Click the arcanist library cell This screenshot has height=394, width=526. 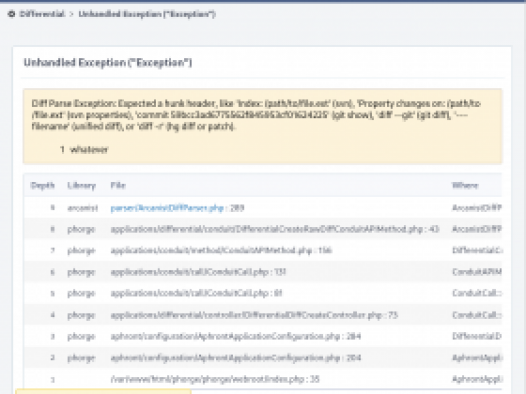83,208
